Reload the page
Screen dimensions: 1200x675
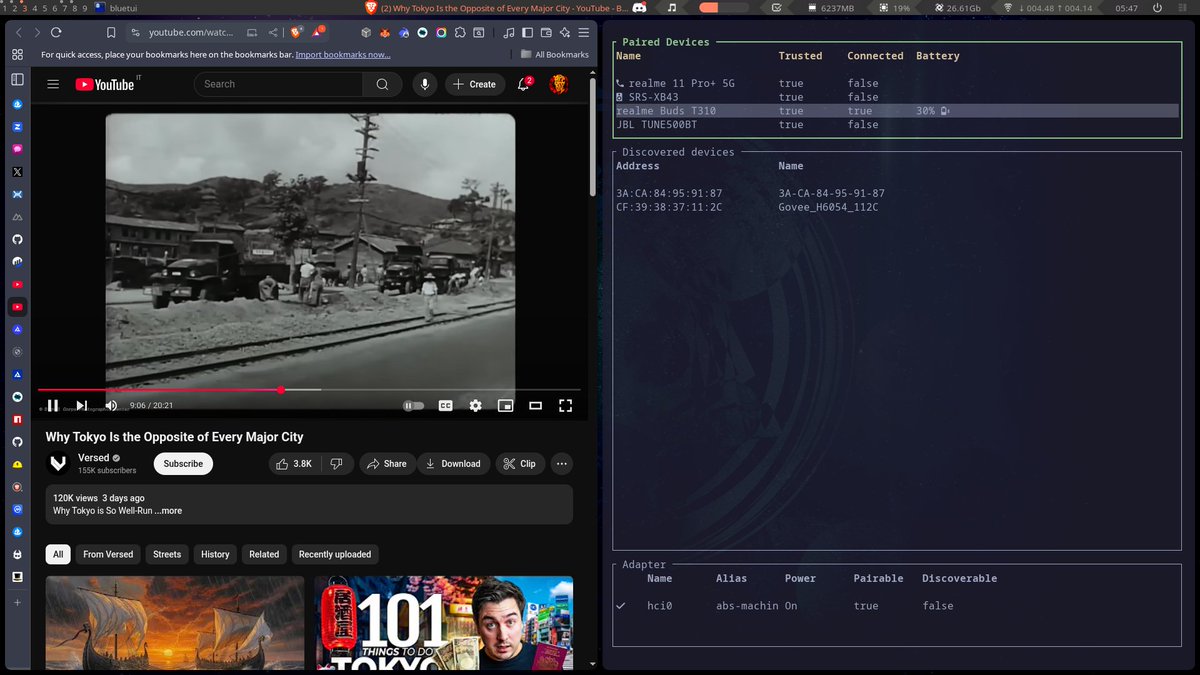pos(55,32)
